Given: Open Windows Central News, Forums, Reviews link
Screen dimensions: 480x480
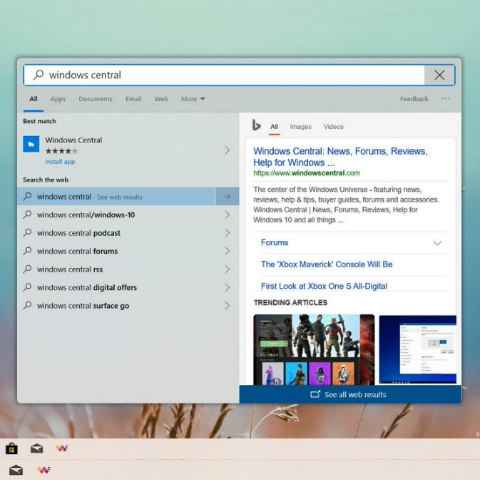Looking at the screenshot, I should point(340,157).
